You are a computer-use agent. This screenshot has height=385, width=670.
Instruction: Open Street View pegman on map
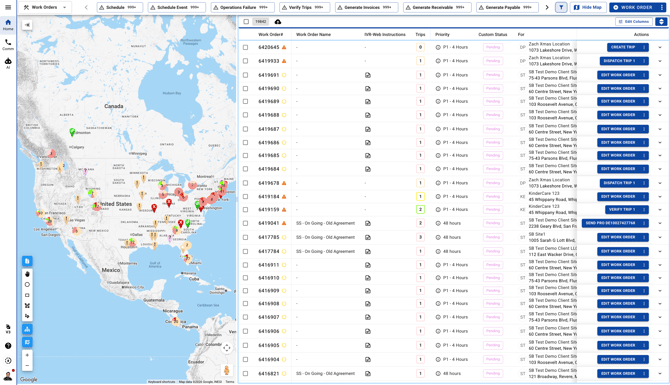click(x=226, y=370)
